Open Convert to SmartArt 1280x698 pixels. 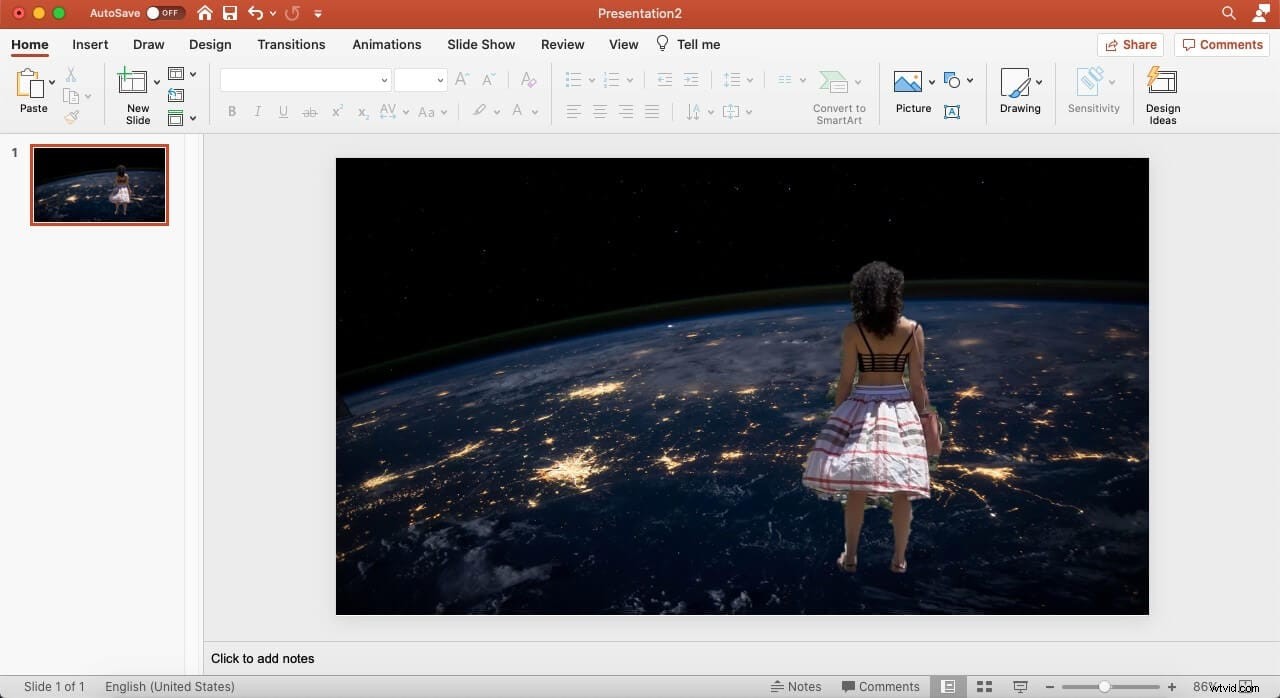pos(839,93)
